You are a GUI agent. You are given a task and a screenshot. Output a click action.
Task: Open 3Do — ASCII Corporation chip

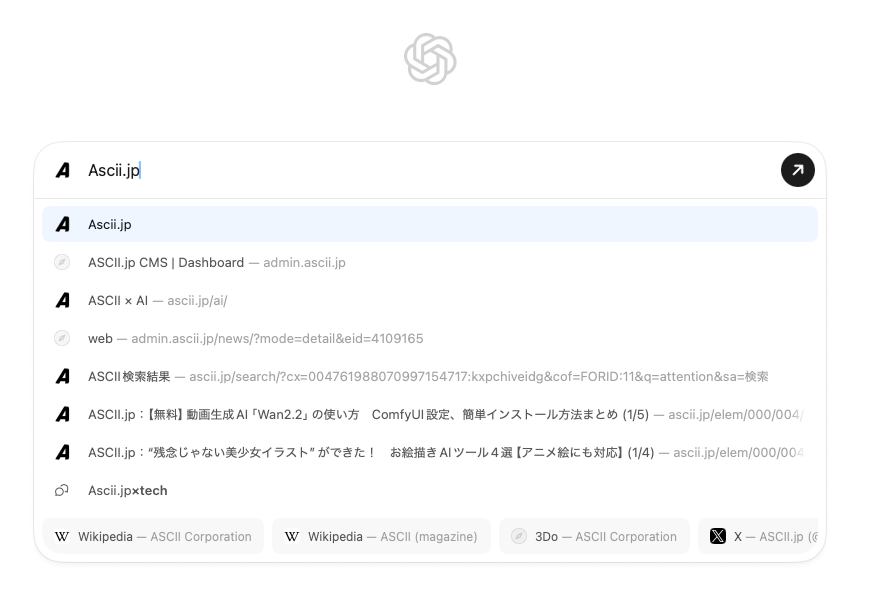[594, 536]
